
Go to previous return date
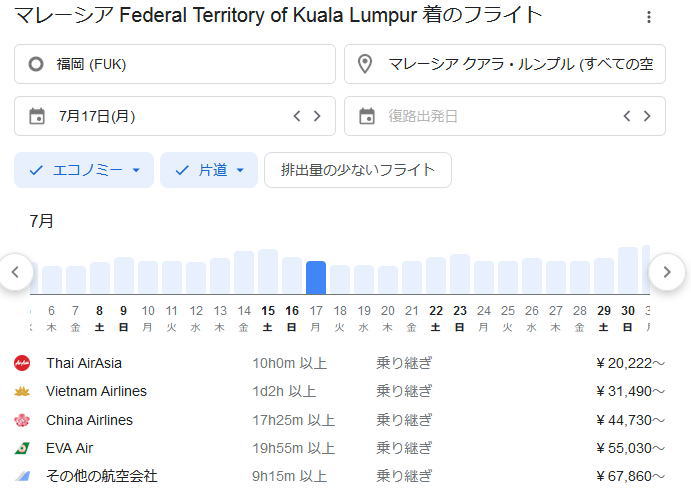pyautogui.click(x=627, y=116)
